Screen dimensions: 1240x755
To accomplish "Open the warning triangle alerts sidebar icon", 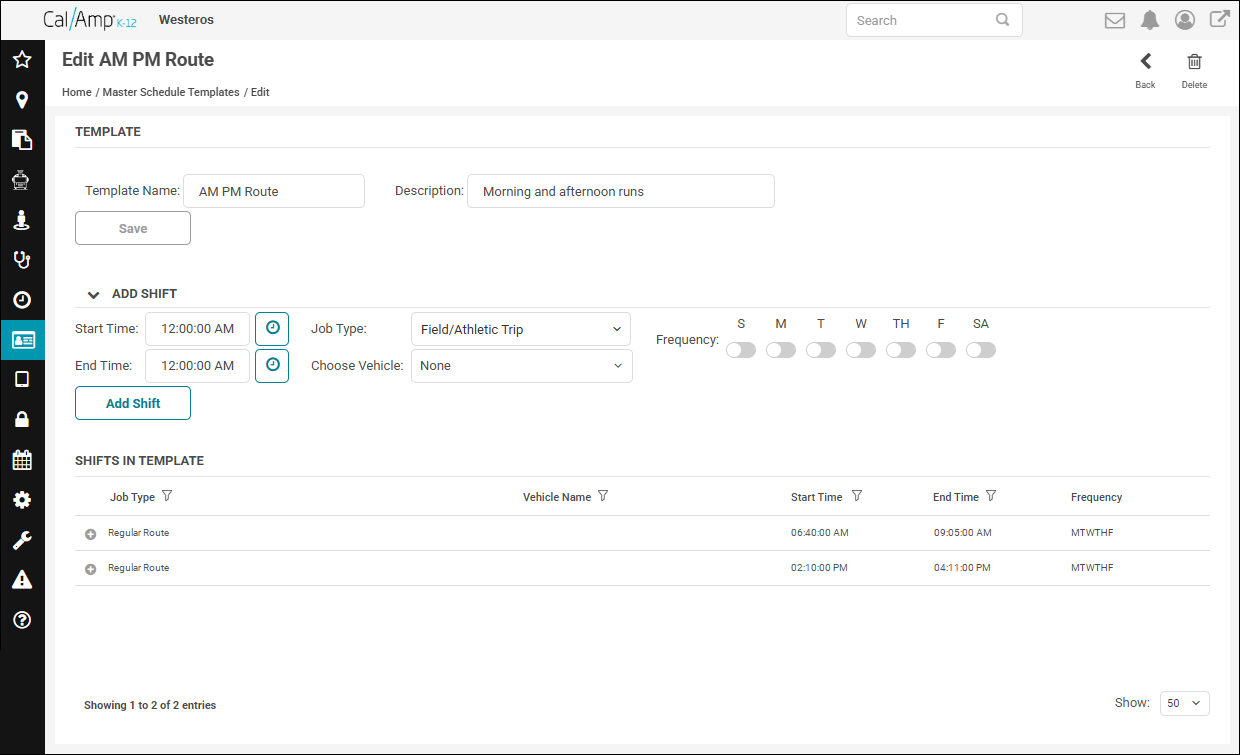I will [22, 580].
